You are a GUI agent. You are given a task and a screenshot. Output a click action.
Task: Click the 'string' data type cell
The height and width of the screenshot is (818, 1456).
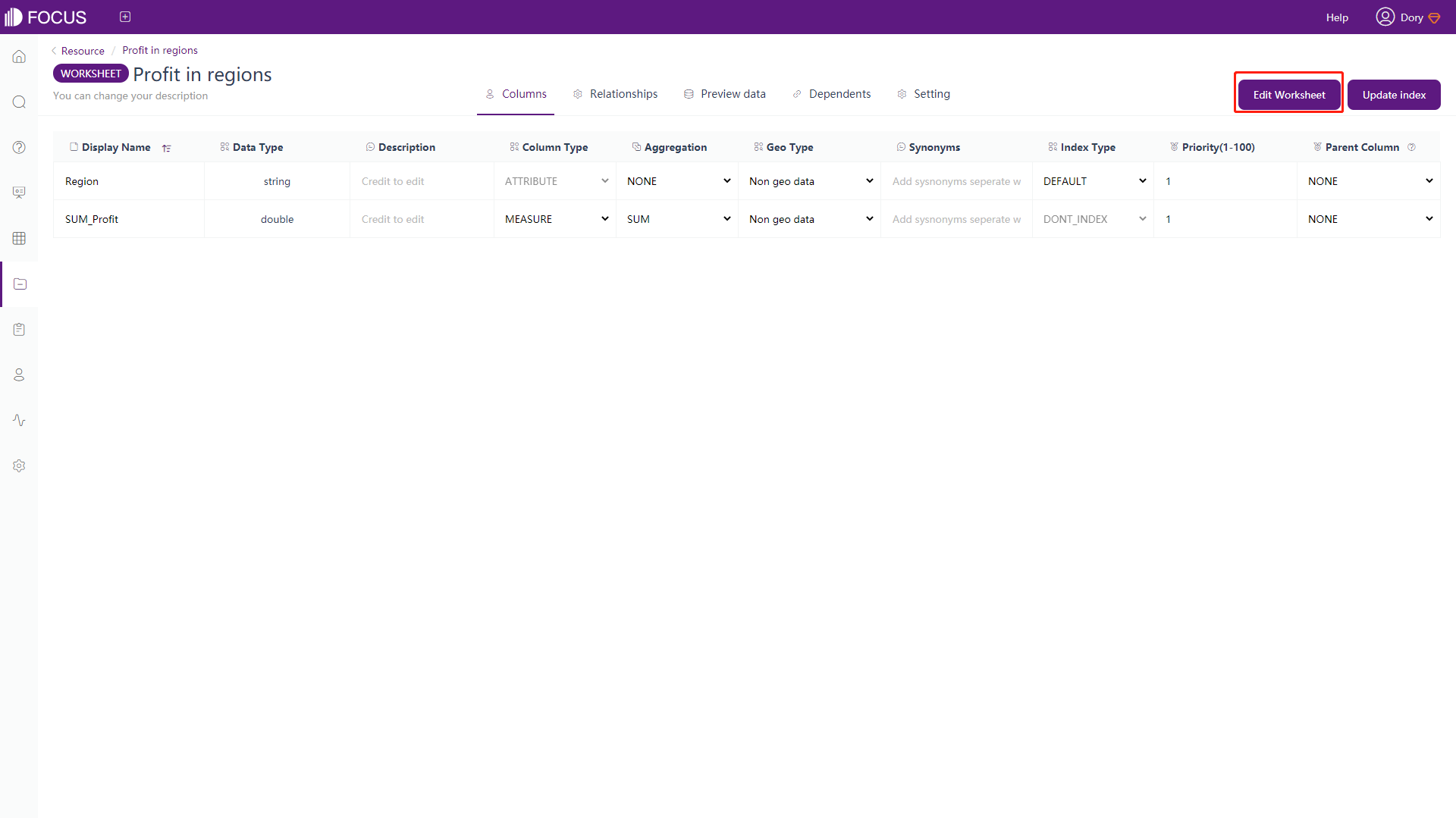coord(277,181)
